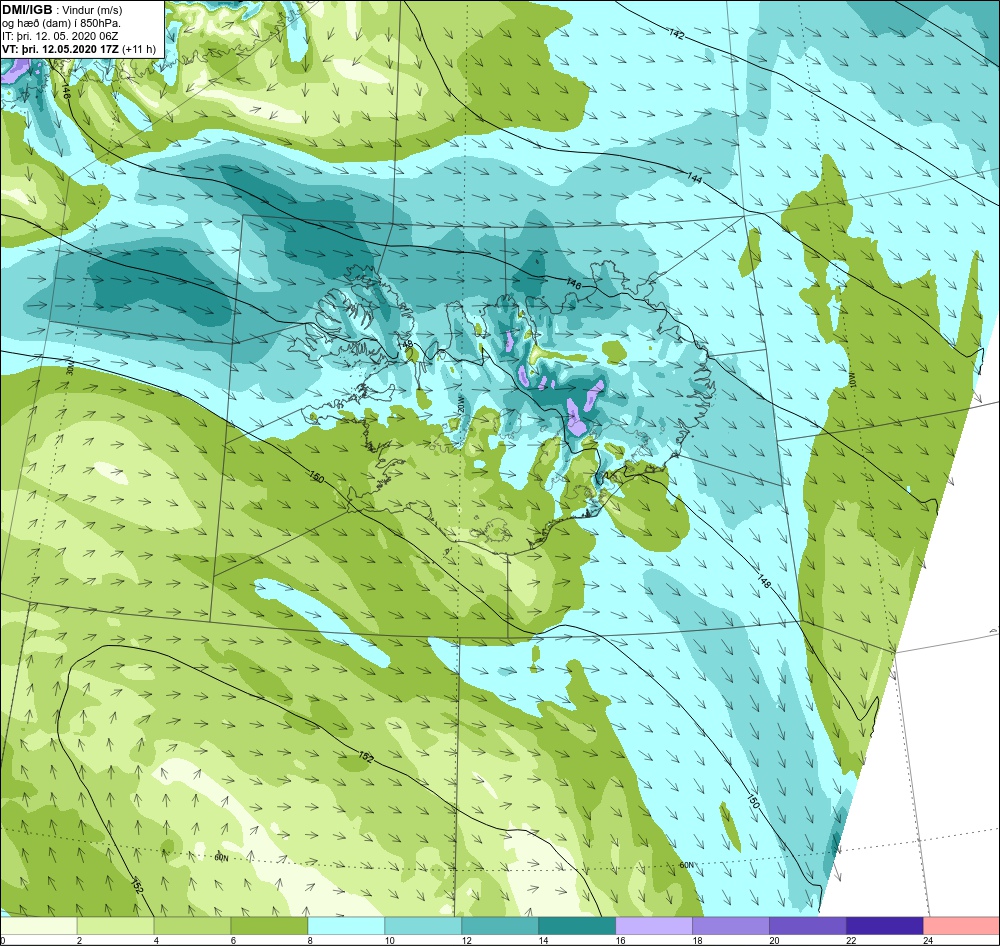1000x946 pixels.
Task: Click the legend scale value '24'
Action: [x=928, y=940]
